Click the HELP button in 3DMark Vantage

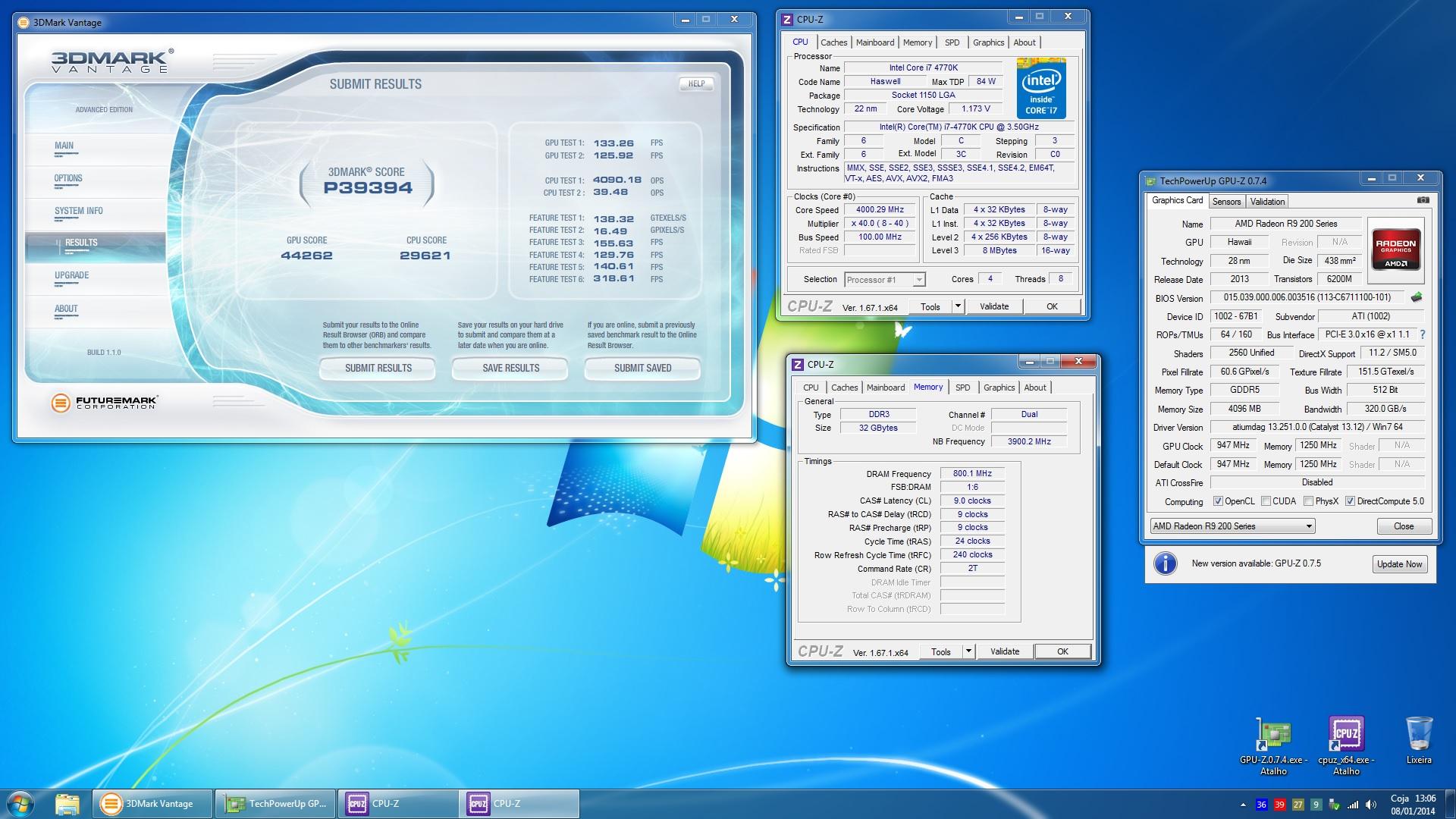click(x=696, y=84)
